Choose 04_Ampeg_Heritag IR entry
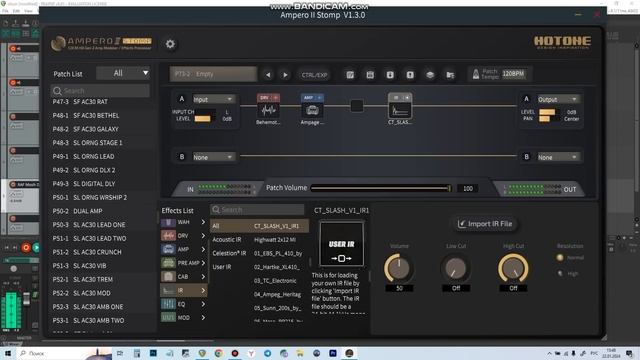 click(x=278, y=294)
